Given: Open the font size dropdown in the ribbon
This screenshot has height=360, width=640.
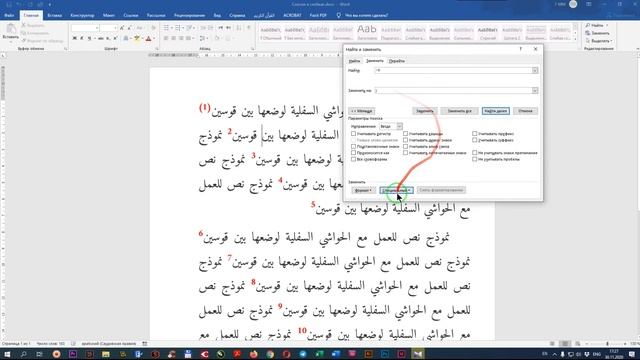Looking at the screenshot, I should pos(116,28).
